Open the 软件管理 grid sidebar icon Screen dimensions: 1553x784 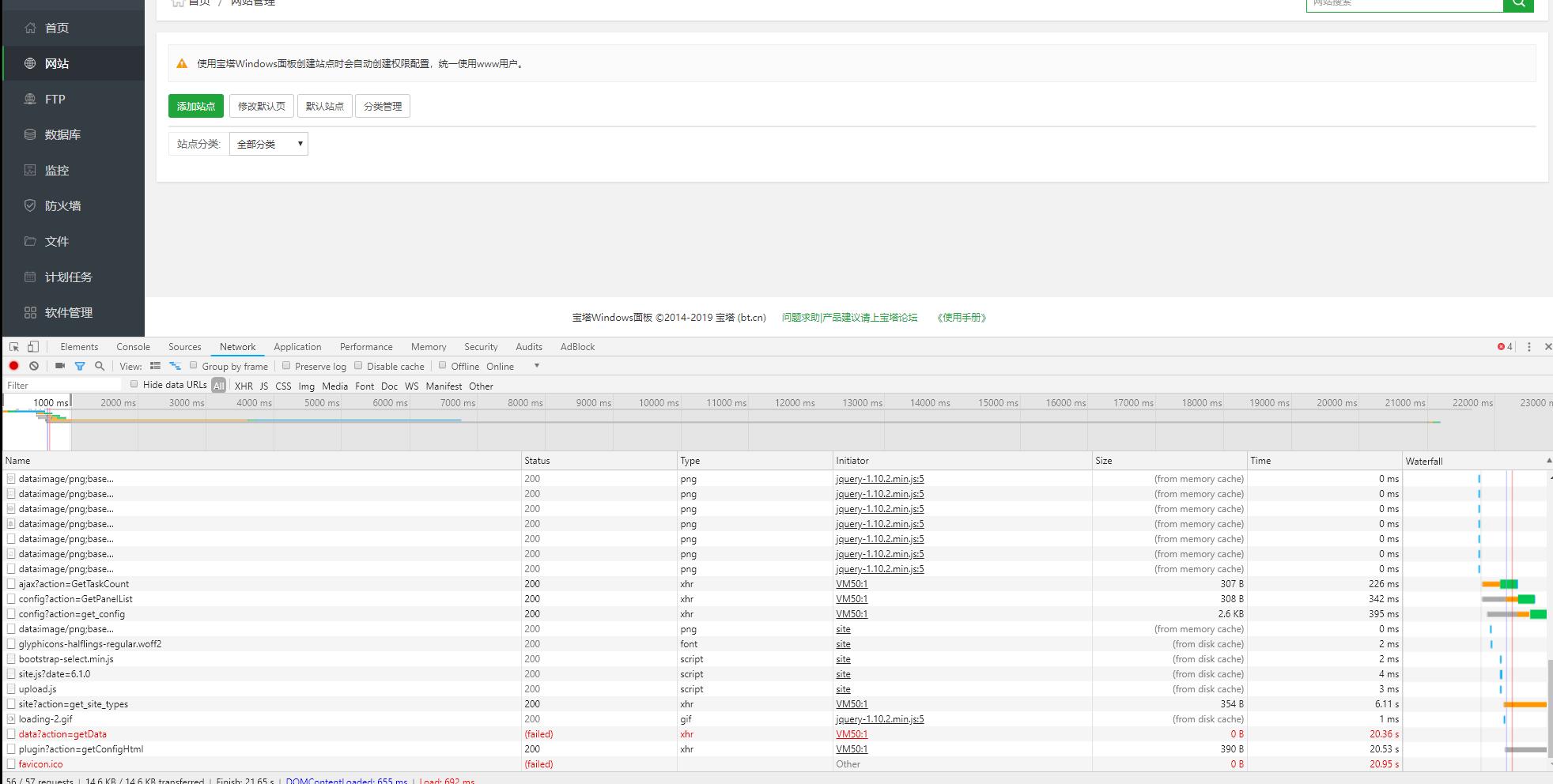coord(30,312)
